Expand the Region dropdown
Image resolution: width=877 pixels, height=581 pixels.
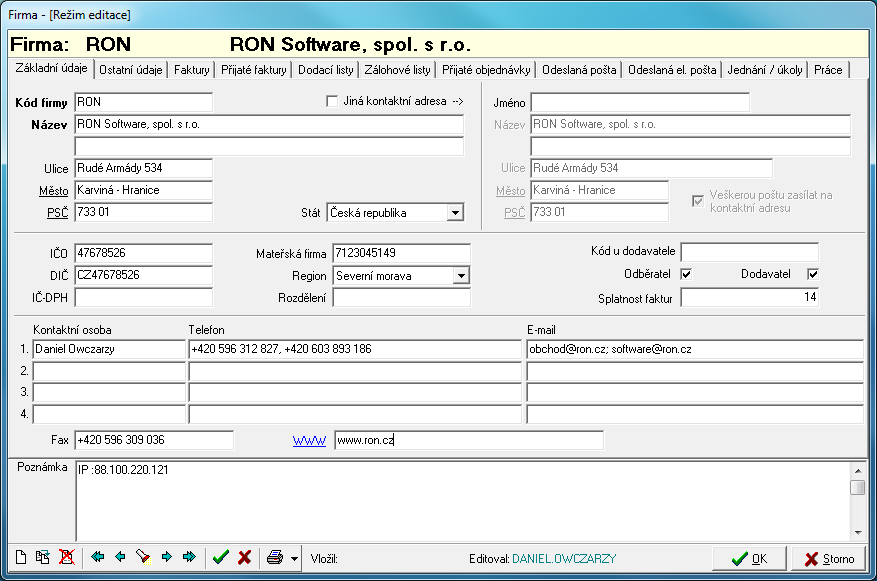(x=461, y=276)
